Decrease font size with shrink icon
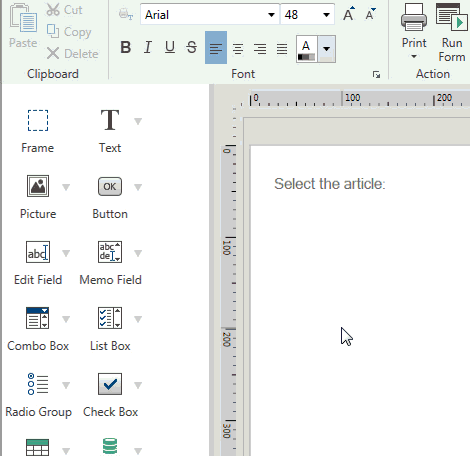Screen dimensions: 470x456 pyautogui.click(x=370, y=14)
